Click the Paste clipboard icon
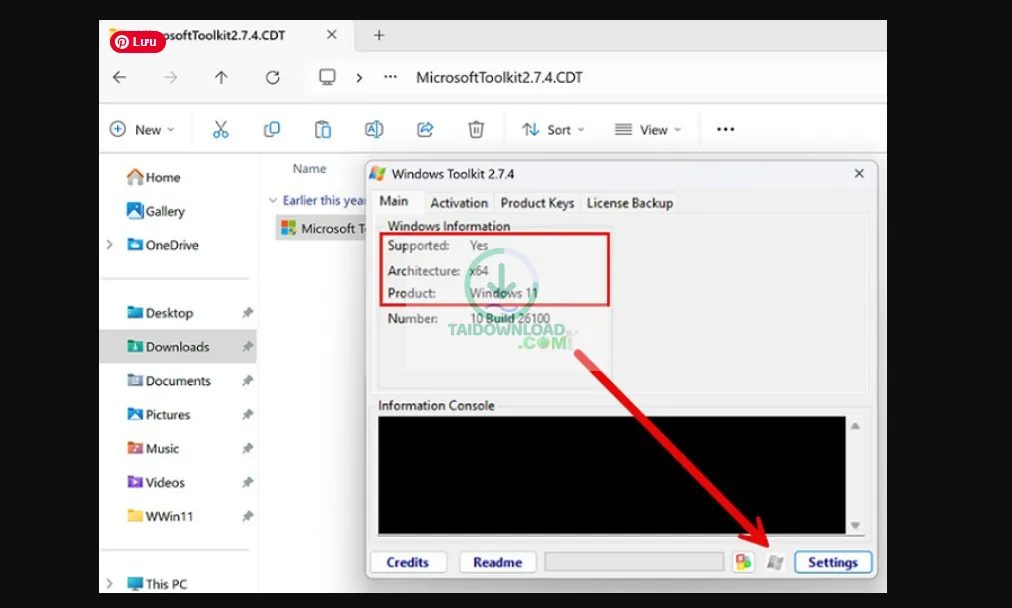The width and height of the screenshot is (1012, 608). tap(323, 129)
